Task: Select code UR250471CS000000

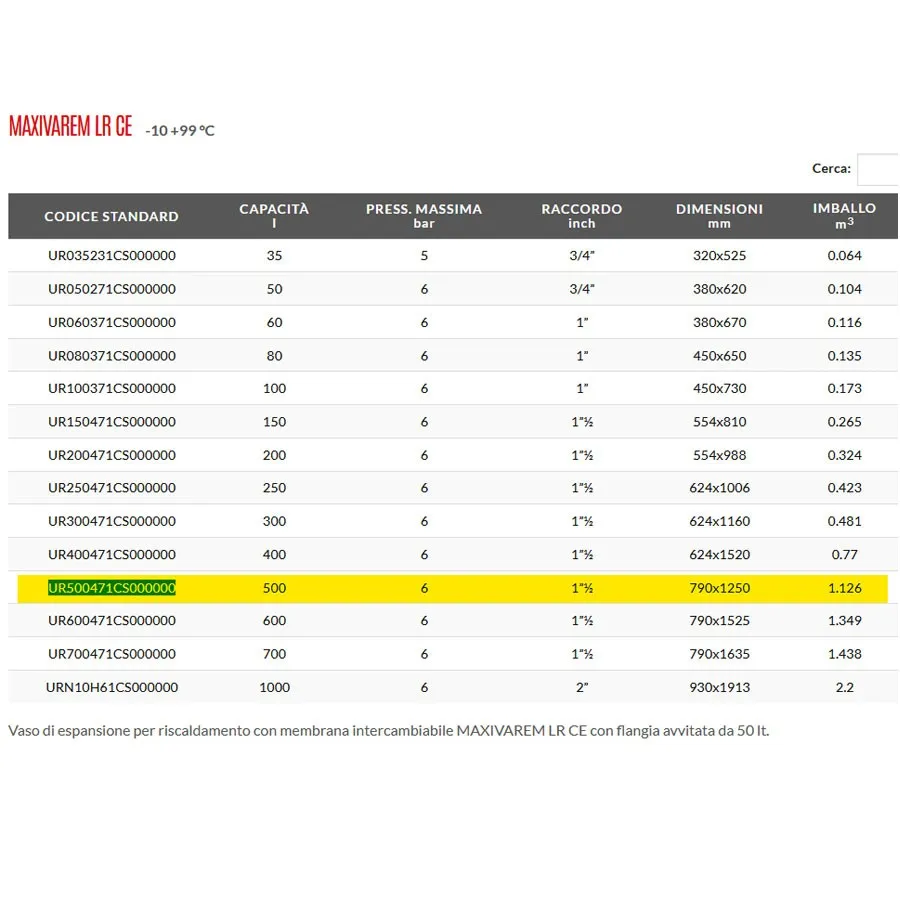Action: click(112, 487)
